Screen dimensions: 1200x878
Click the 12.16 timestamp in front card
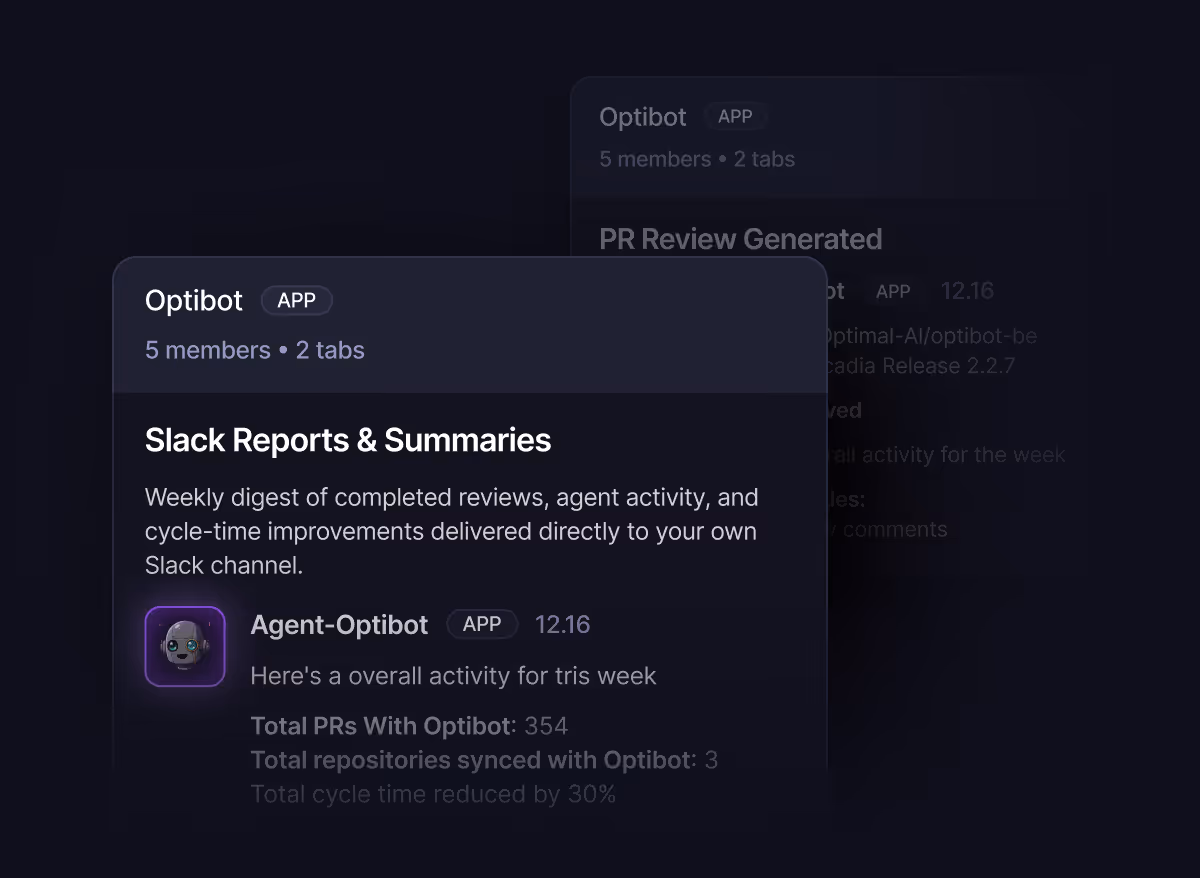(563, 625)
